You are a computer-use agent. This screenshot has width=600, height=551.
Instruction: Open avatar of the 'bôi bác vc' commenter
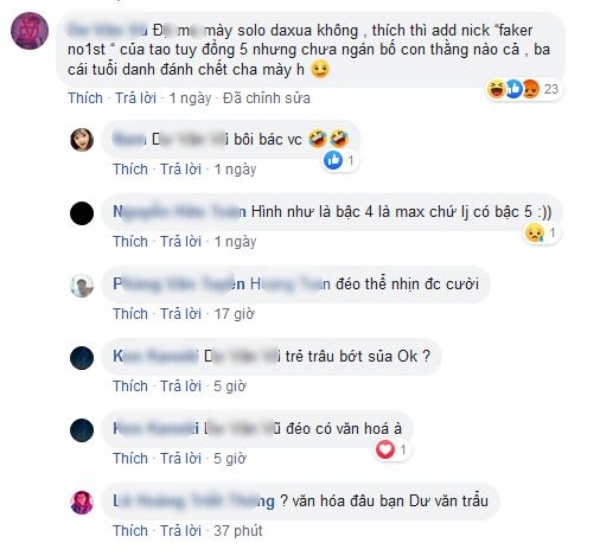[82, 140]
